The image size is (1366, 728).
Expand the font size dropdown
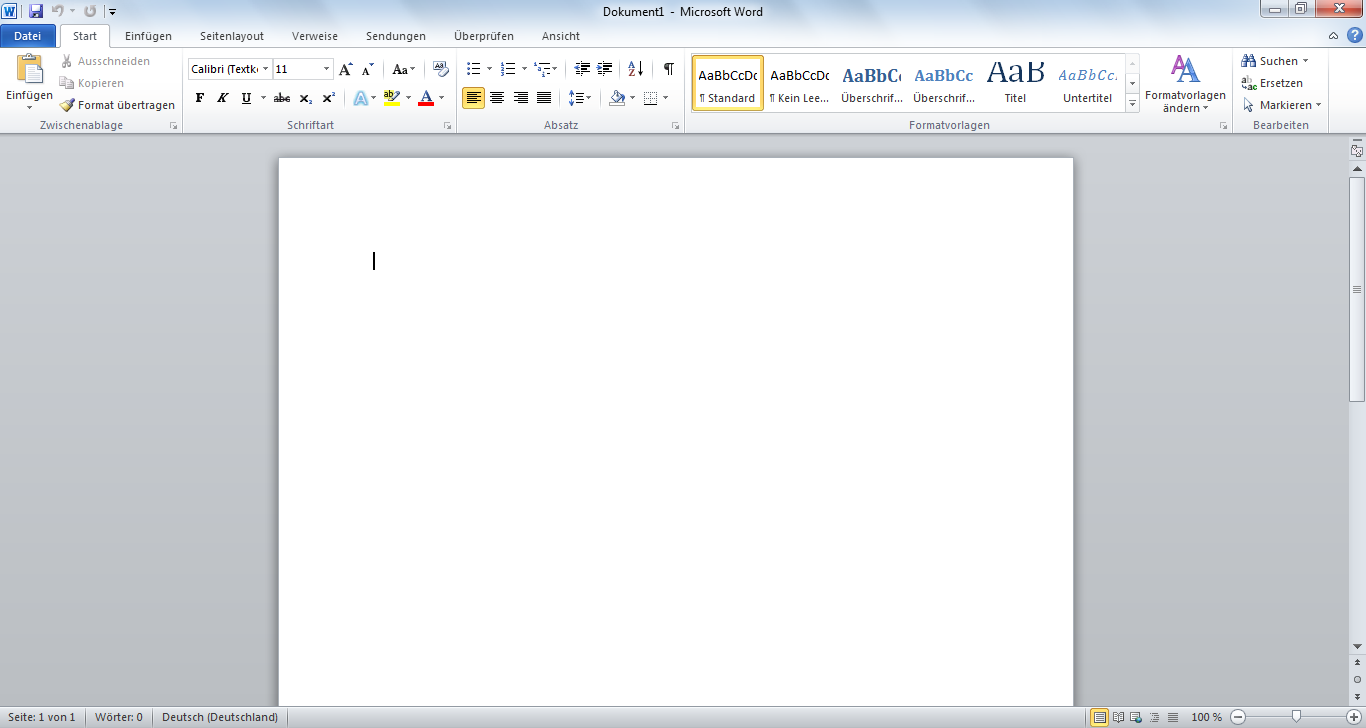[326, 69]
